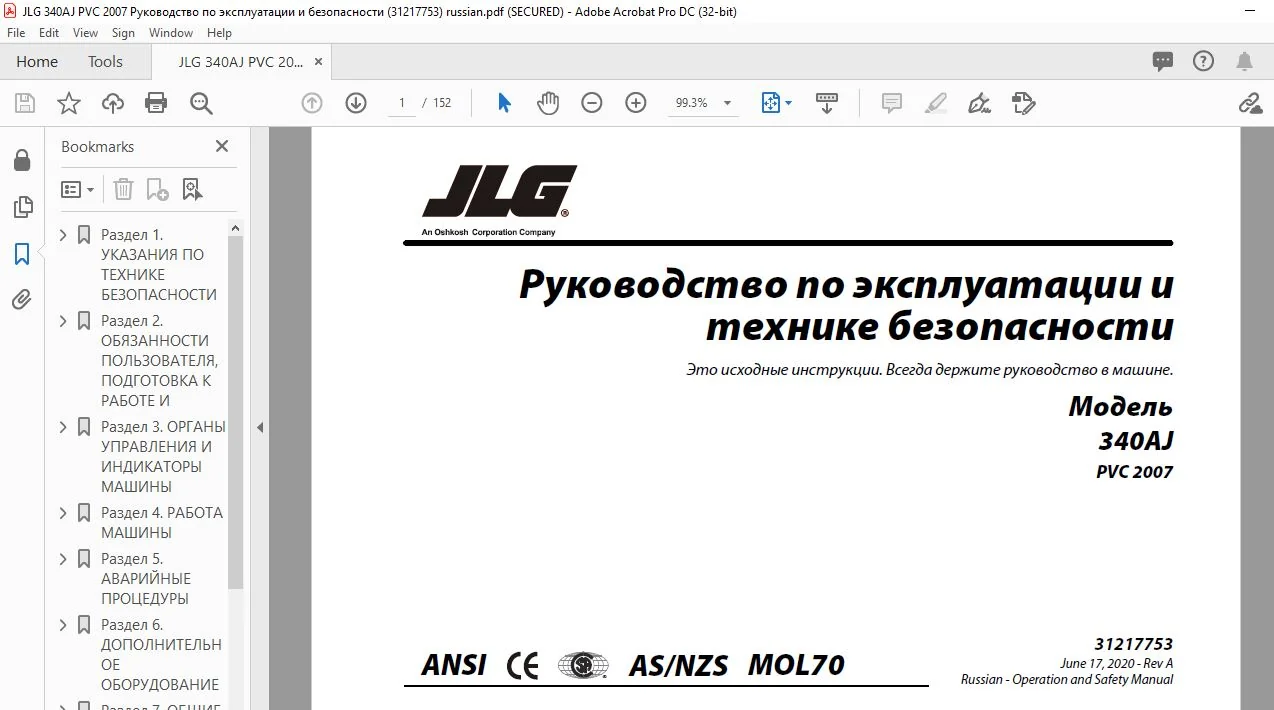The width and height of the screenshot is (1274, 710).
Task: Share link to file icon
Action: (x=1249, y=103)
